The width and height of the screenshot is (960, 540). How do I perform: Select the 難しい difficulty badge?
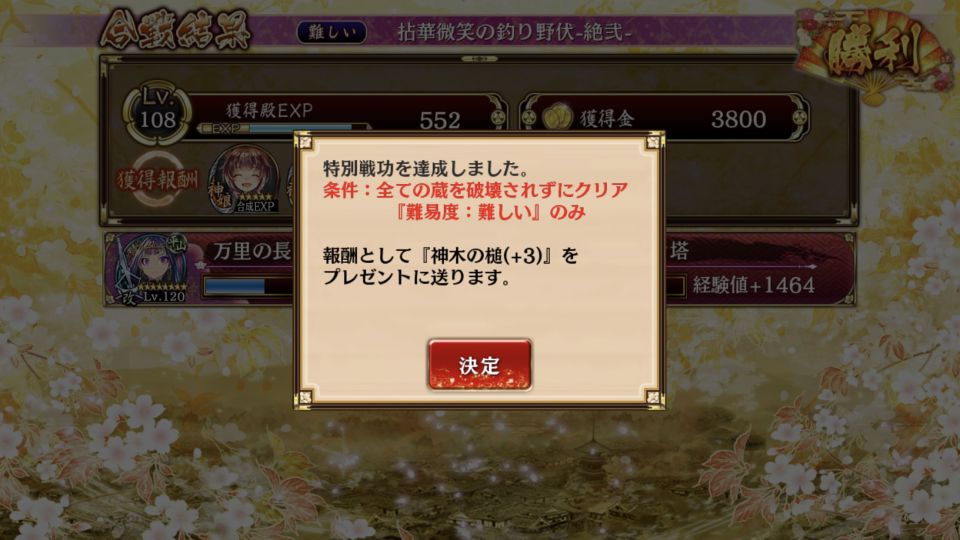click(x=331, y=32)
